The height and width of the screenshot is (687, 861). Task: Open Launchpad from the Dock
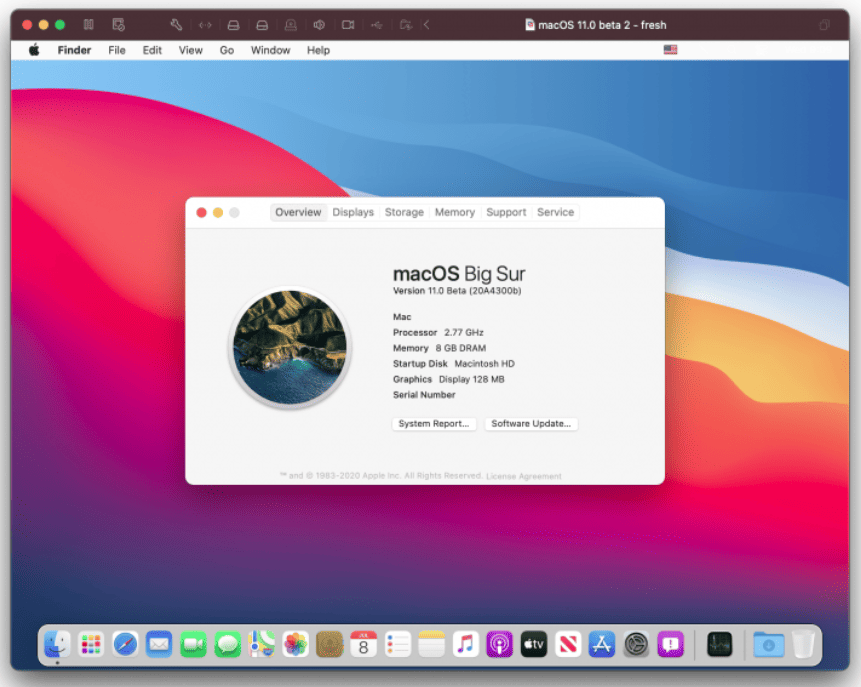point(91,644)
